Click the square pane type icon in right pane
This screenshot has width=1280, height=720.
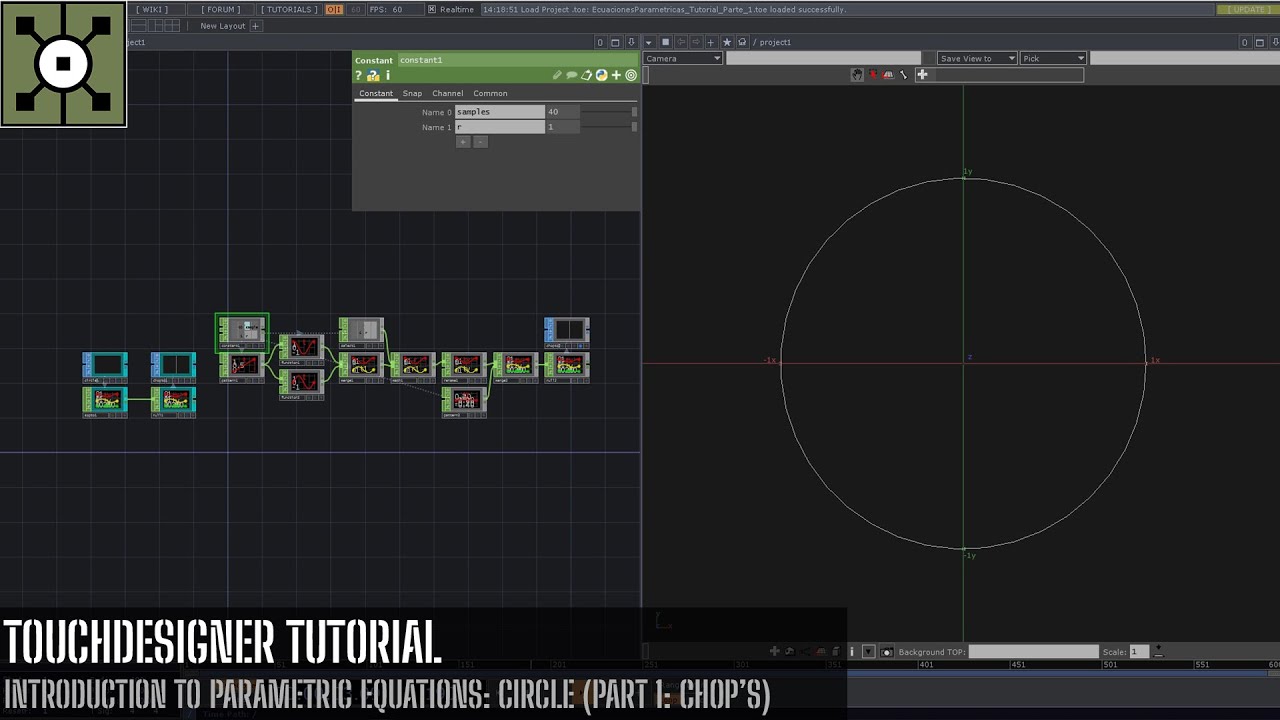(x=665, y=42)
